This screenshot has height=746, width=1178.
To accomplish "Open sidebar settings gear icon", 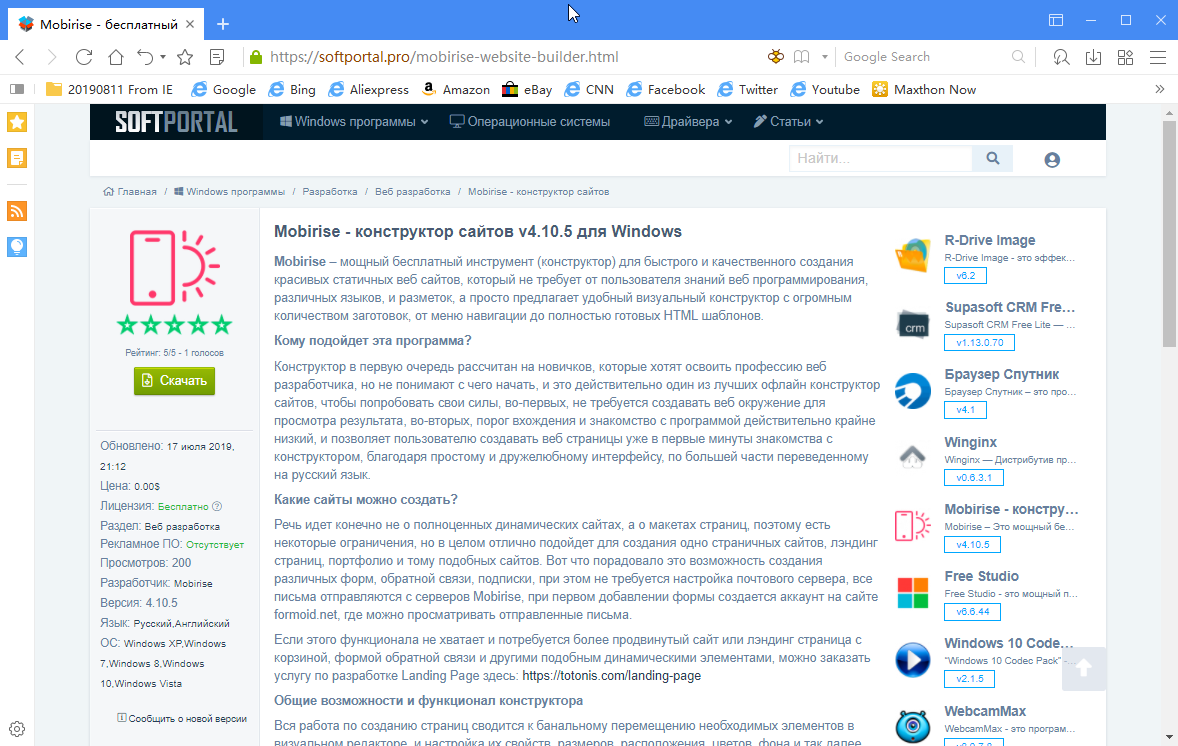I will (x=17, y=729).
